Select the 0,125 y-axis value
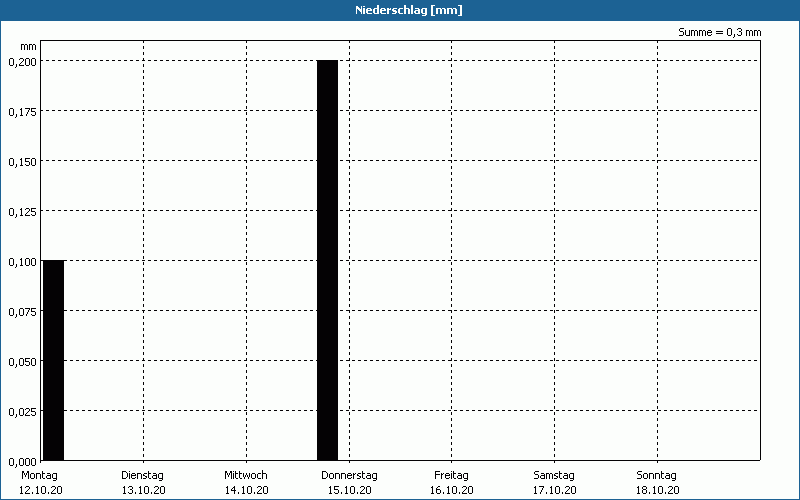The height and width of the screenshot is (500, 800). click(x=22, y=211)
